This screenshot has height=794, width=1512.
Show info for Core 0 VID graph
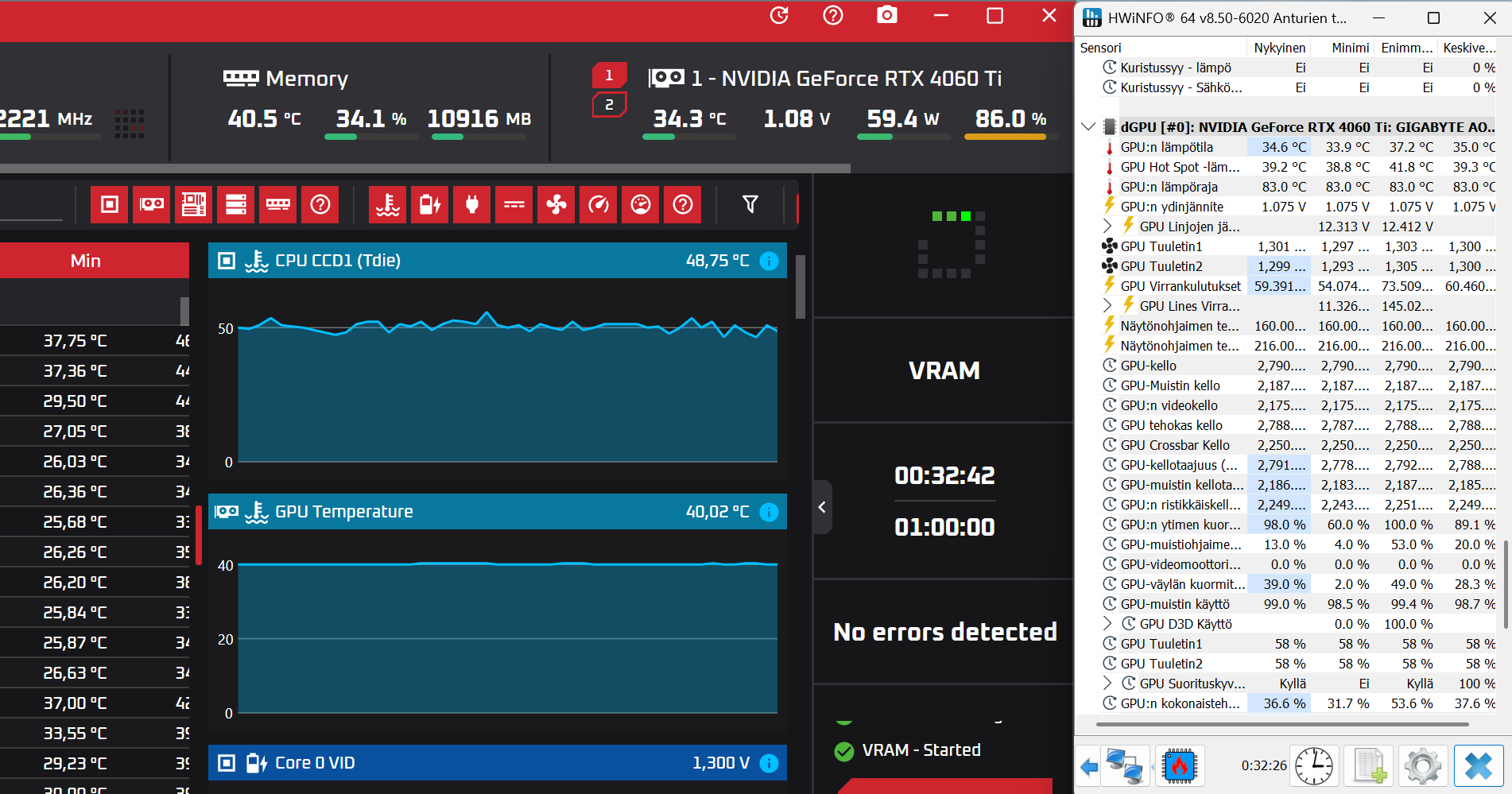coord(769,763)
